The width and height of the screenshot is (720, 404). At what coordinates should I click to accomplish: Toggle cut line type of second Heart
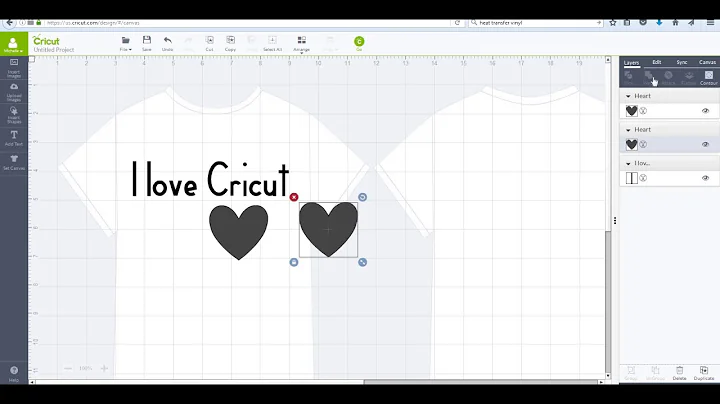click(x=643, y=144)
